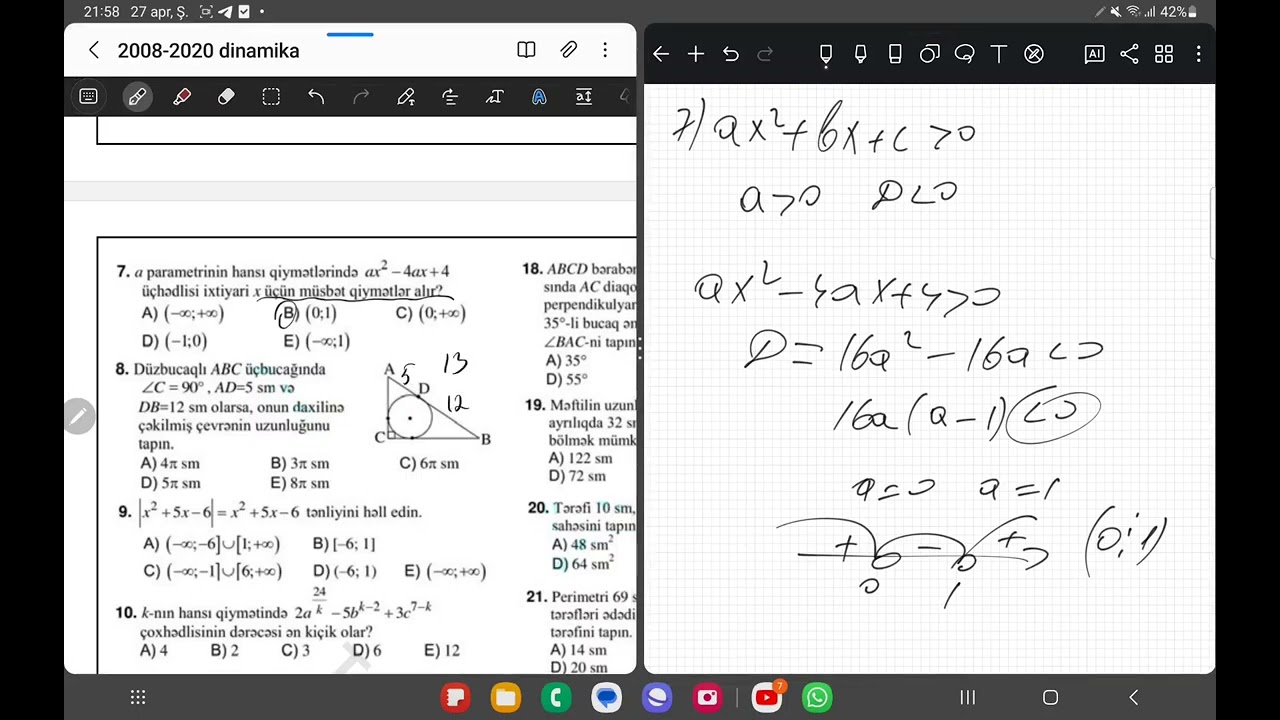Viewport: 1280px width, 720px height.
Task: Open the yellow files app in taskbar
Action: pyautogui.click(x=506, y=697)
